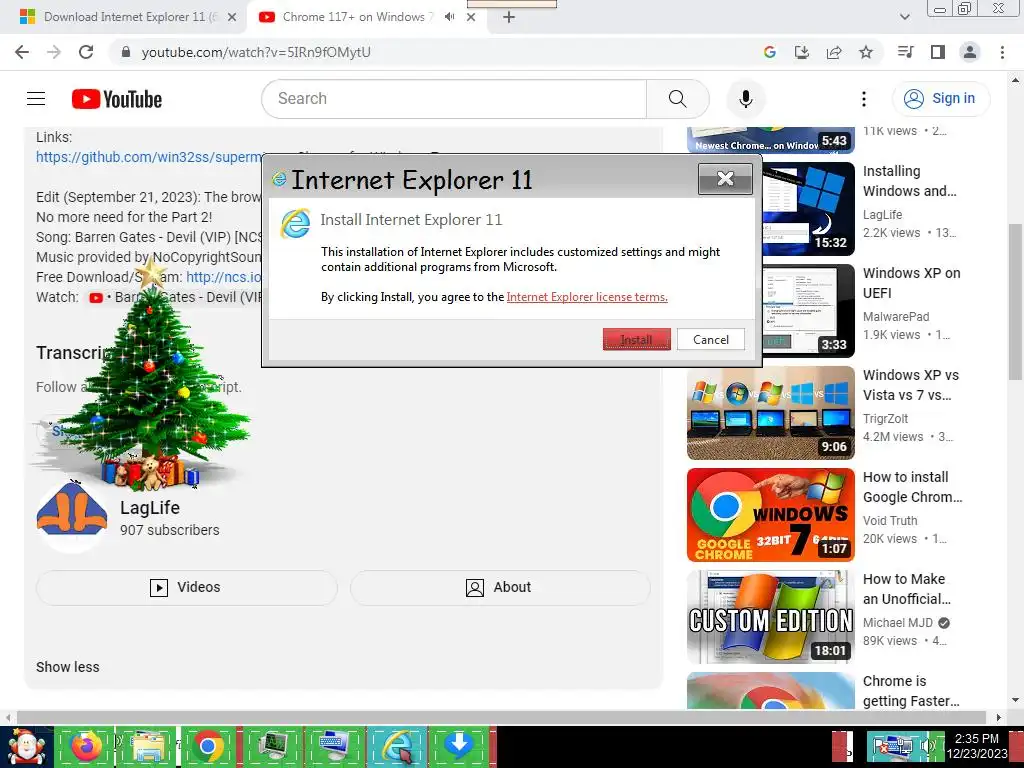Open the Internet Explorer taskbar icon
1024x768 pixels.
(397, 747)
